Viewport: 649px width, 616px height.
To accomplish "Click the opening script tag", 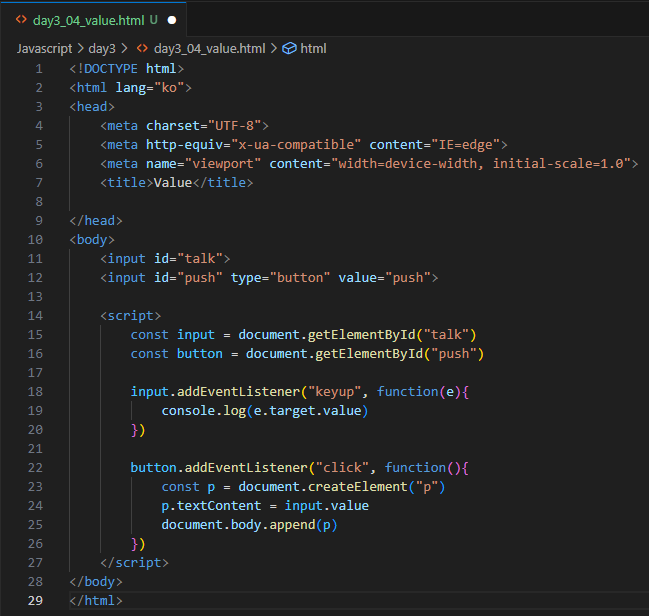I will click(130, 316).
